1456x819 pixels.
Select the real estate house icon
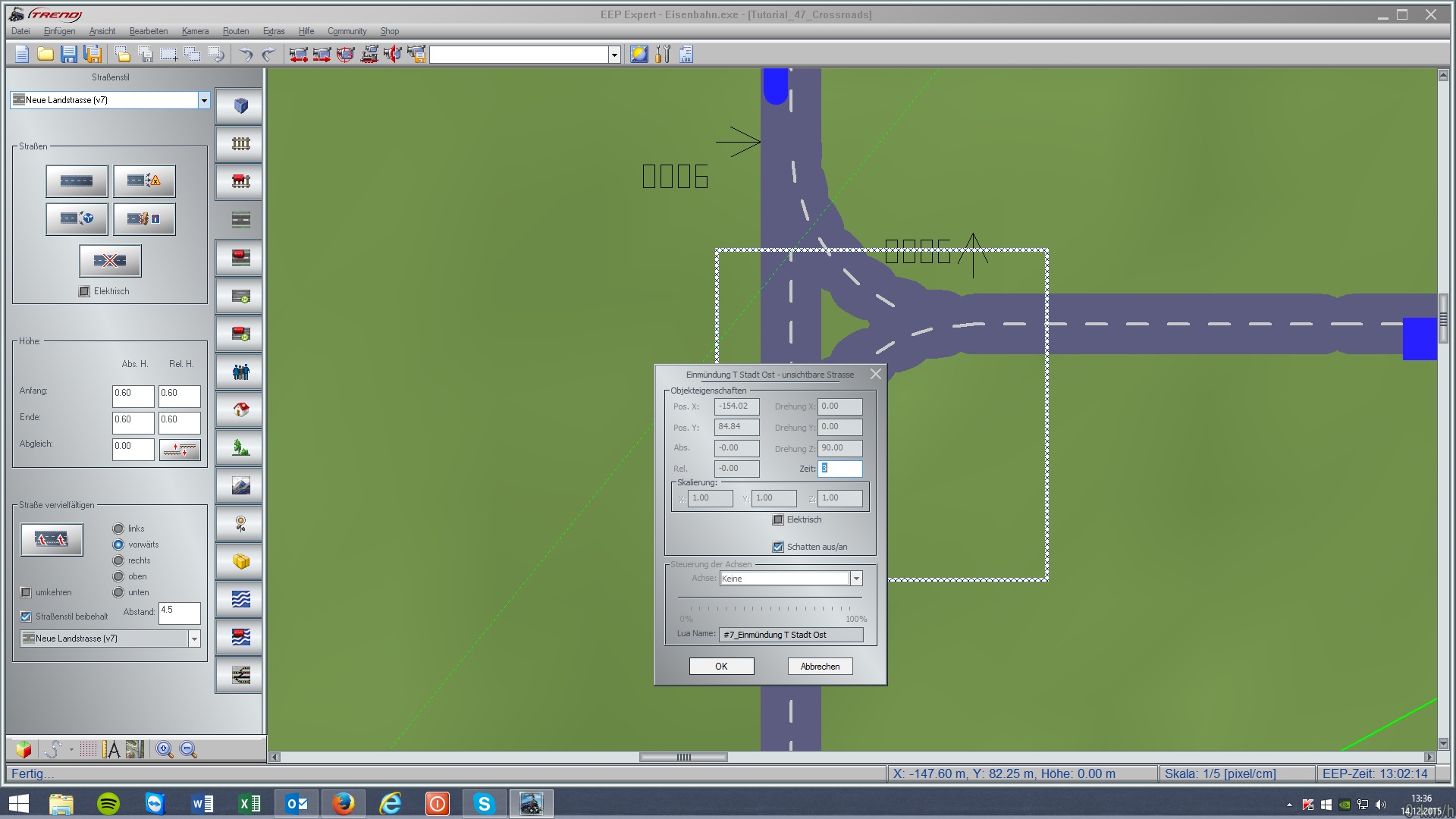point(240,410)
